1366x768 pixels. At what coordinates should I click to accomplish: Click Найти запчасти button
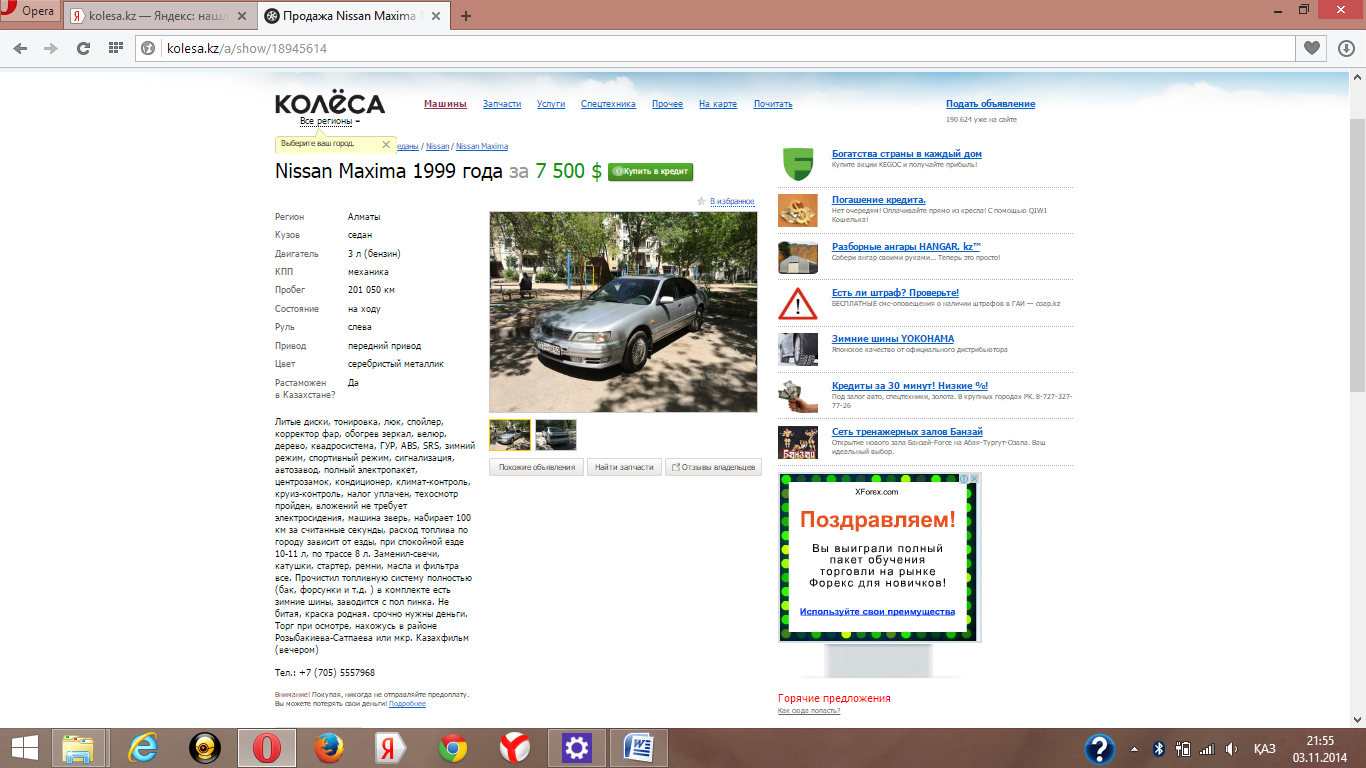(624, 467)
